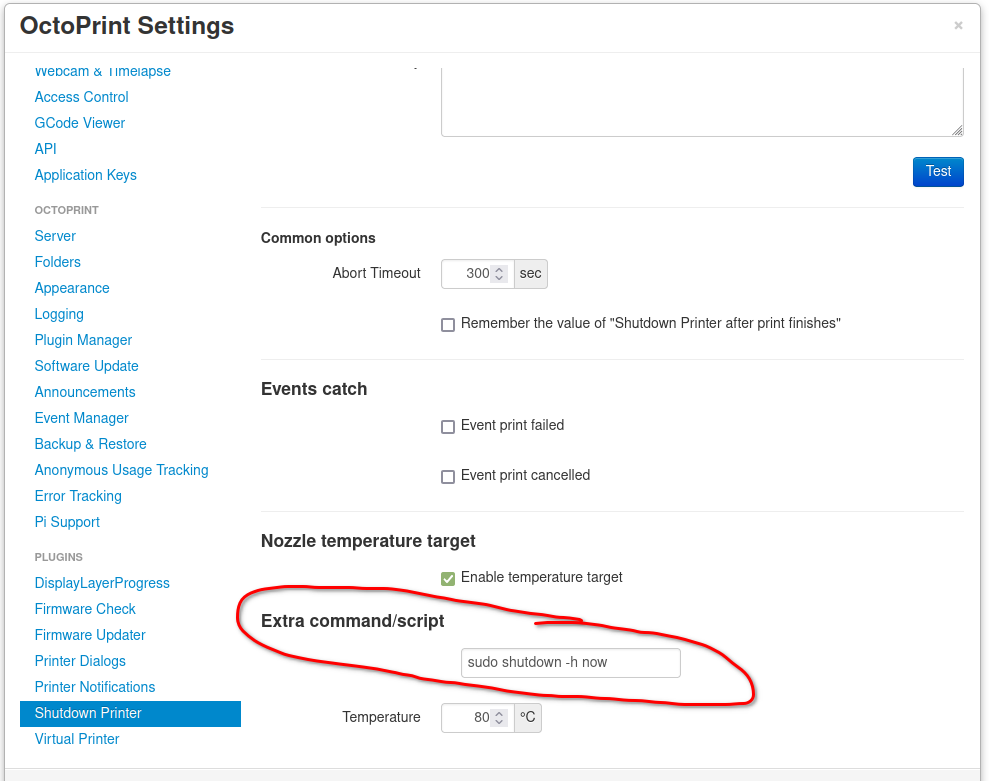The height and width of the screenshot is (781, 989).
Task: Open Event Manager
Action: coord(81,418)
